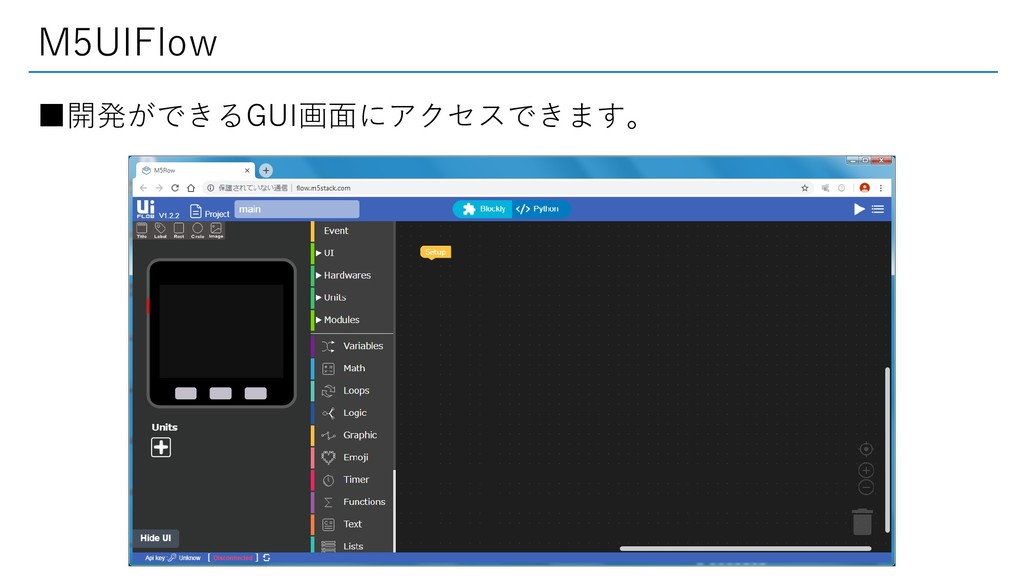Open the Math block category
This screenshot has height=576, width=1024.
click(x=353, y=368)
